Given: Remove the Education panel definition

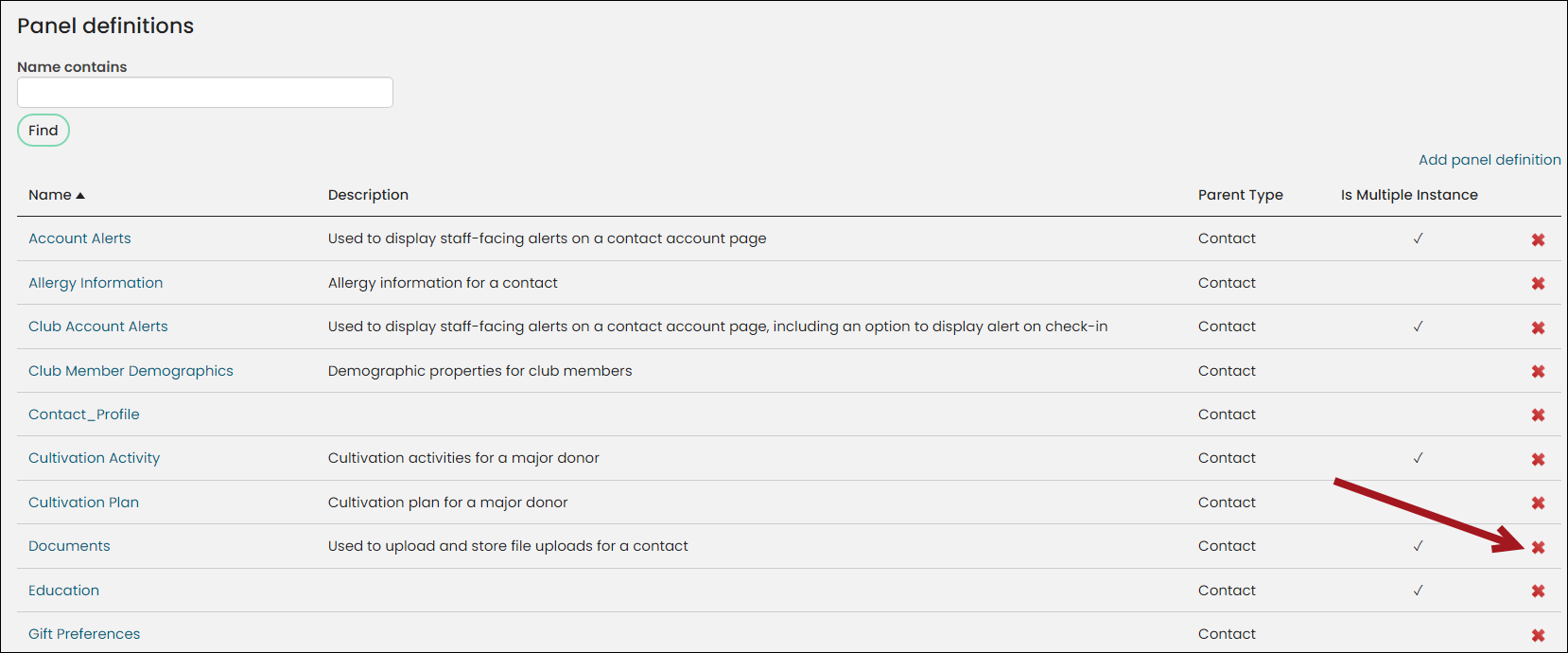Looking at the screenshot, I should (x=1538, y=591).
